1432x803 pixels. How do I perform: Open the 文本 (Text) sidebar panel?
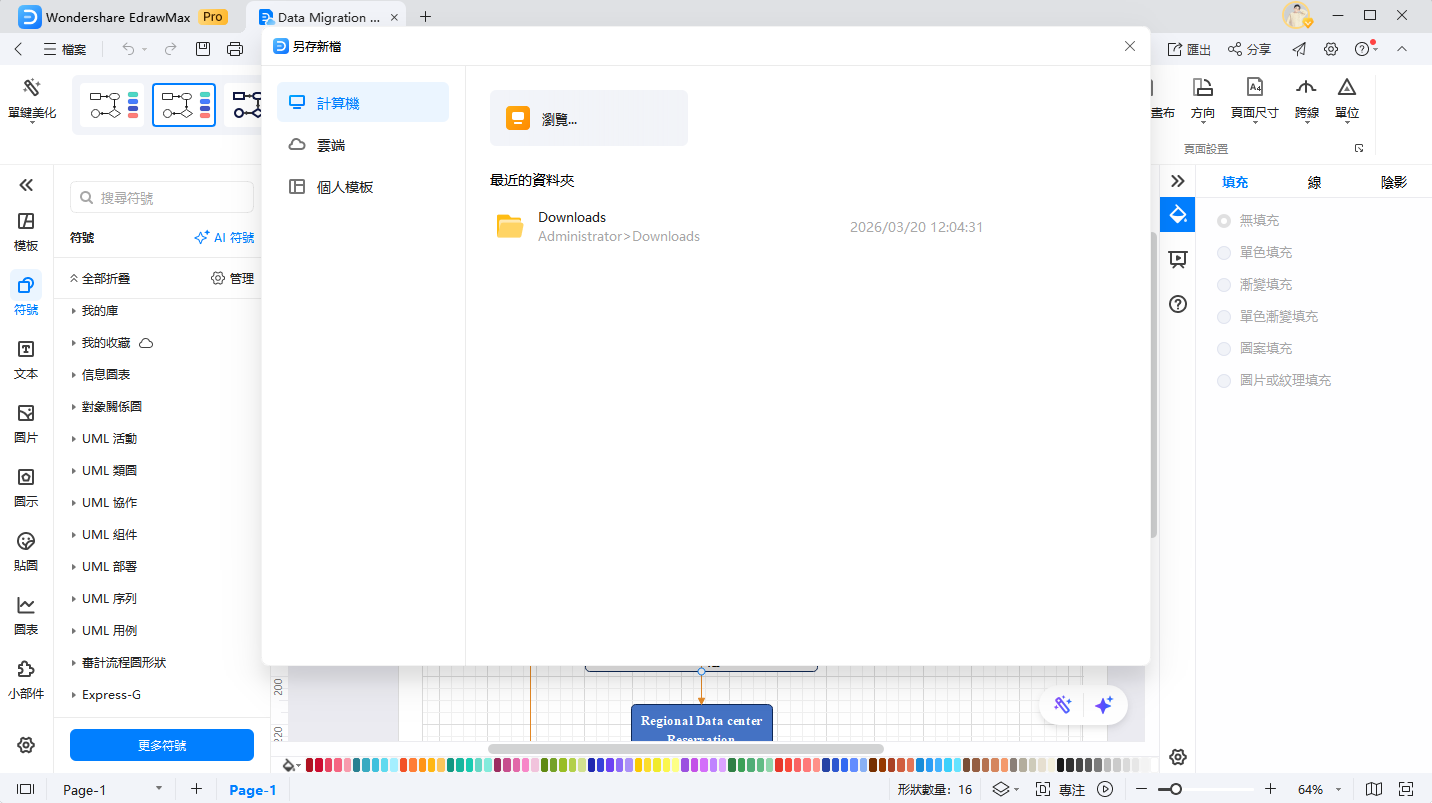point(26,359)
